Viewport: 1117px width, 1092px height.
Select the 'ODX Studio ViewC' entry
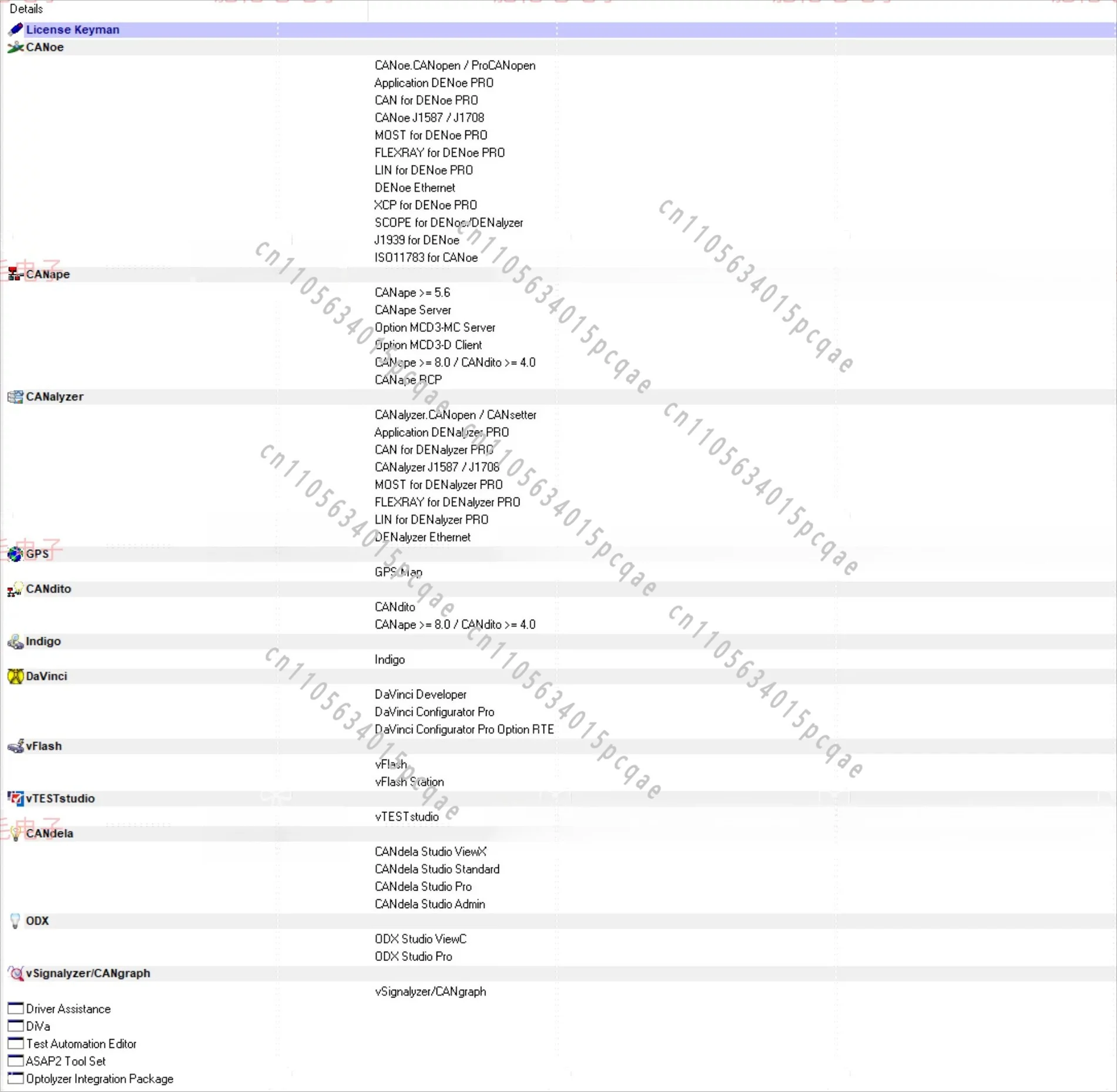[420, 939]
